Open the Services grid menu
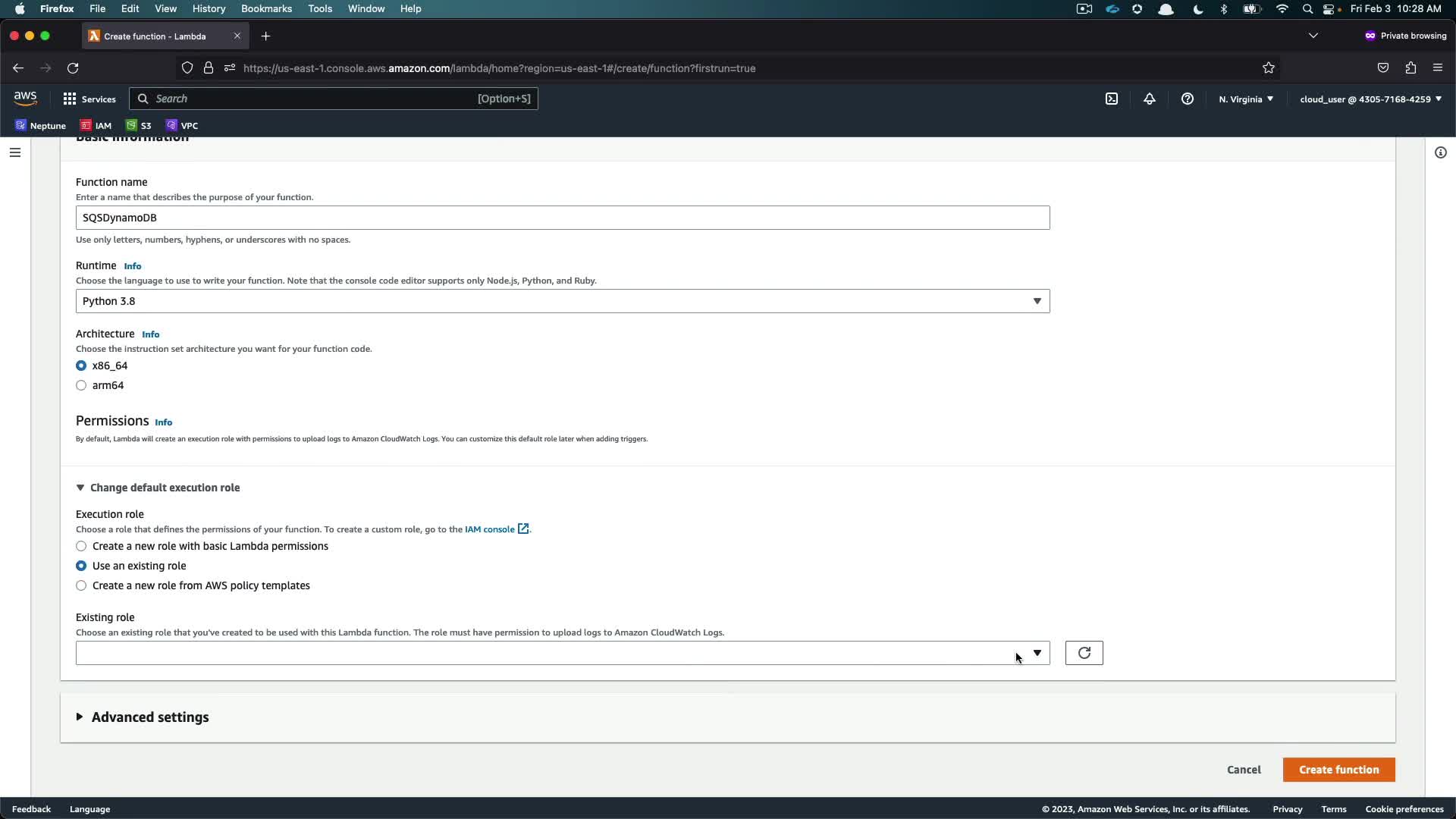 pos(89,99)
